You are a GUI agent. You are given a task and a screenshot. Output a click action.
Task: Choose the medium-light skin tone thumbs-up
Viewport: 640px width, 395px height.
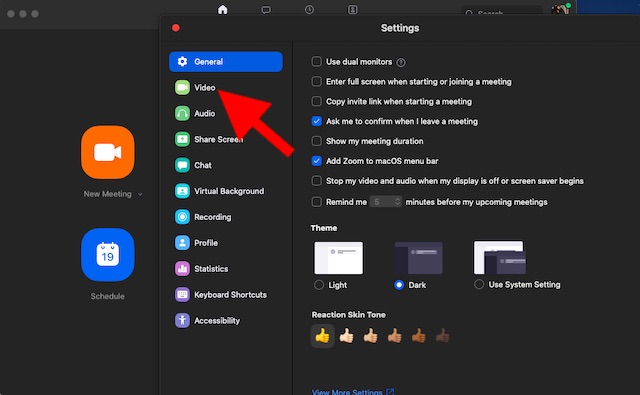pyautogui.click(x=371, y=336)
